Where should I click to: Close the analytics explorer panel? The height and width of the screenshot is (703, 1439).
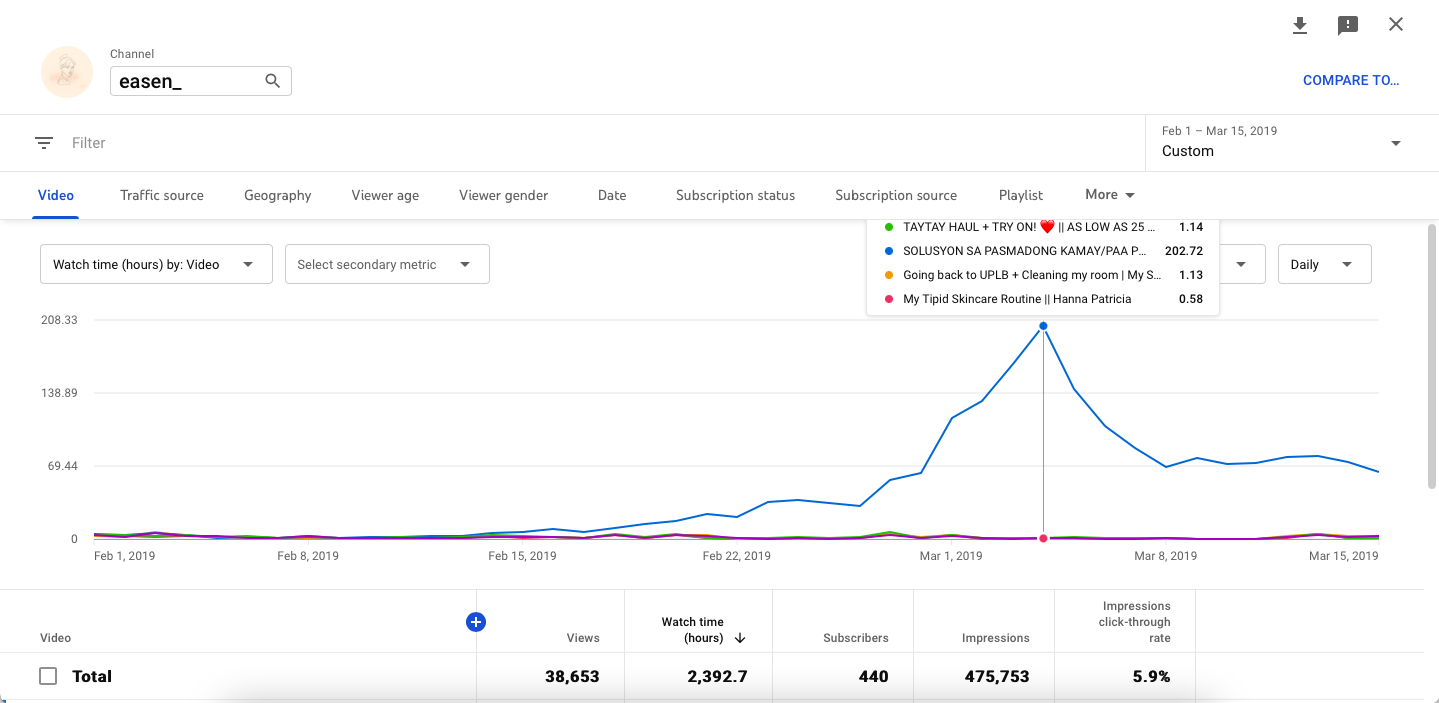click(1396, 25)
